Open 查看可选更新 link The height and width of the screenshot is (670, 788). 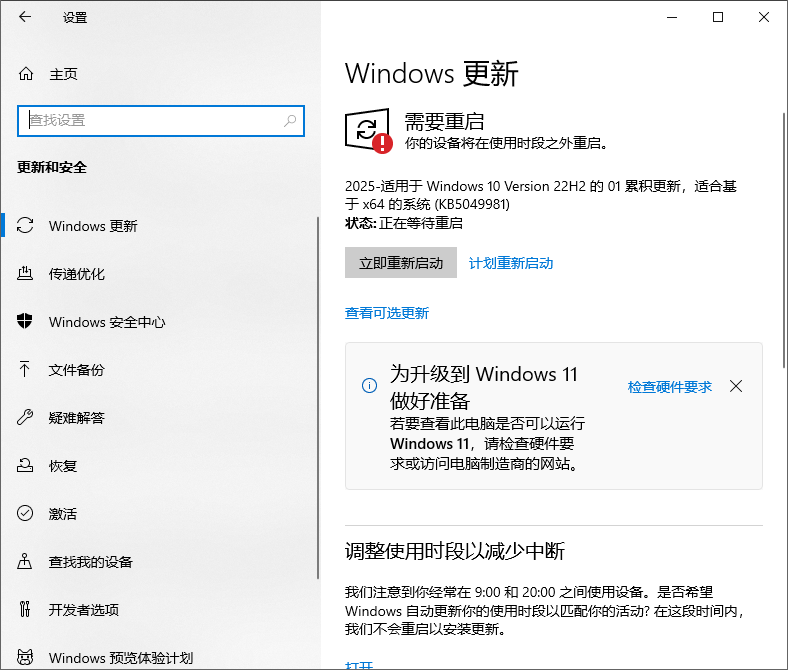[386, 313]
